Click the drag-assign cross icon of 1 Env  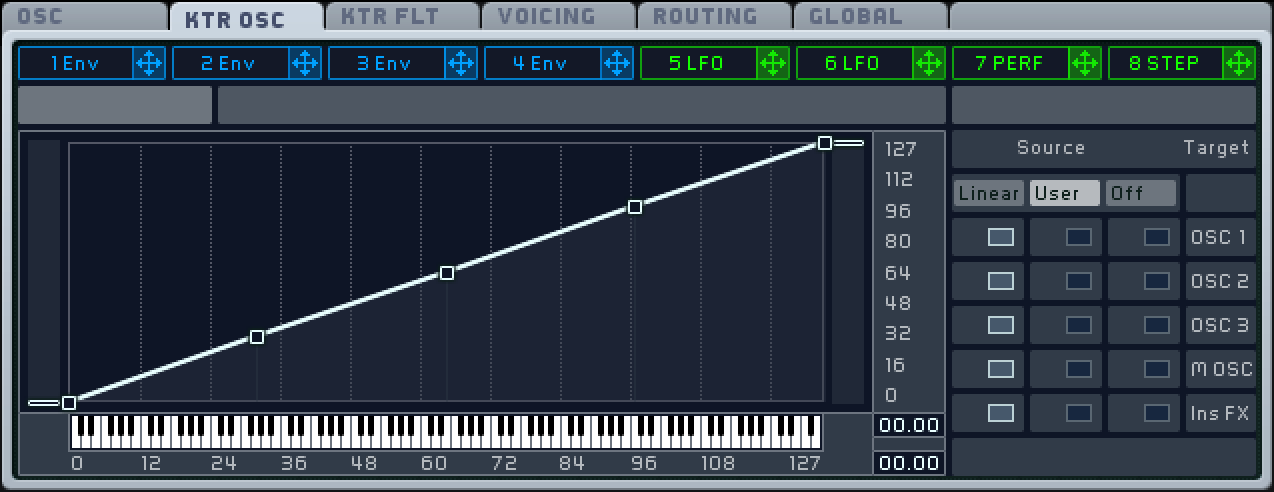pos(149,64)
